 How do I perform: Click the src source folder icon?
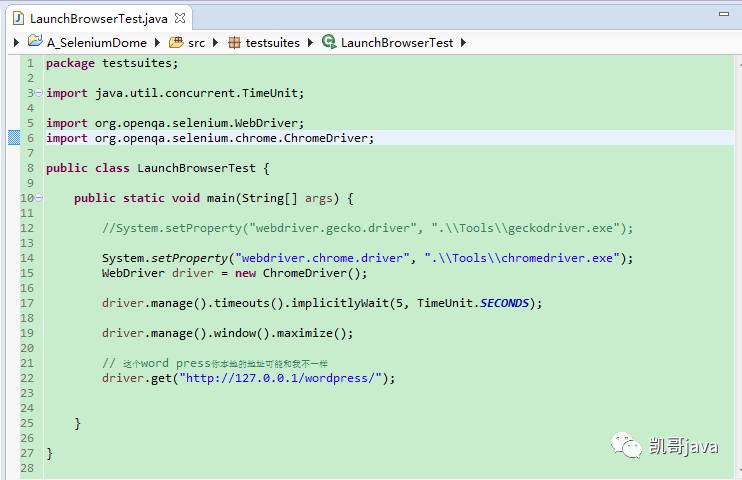pos(176,43)
